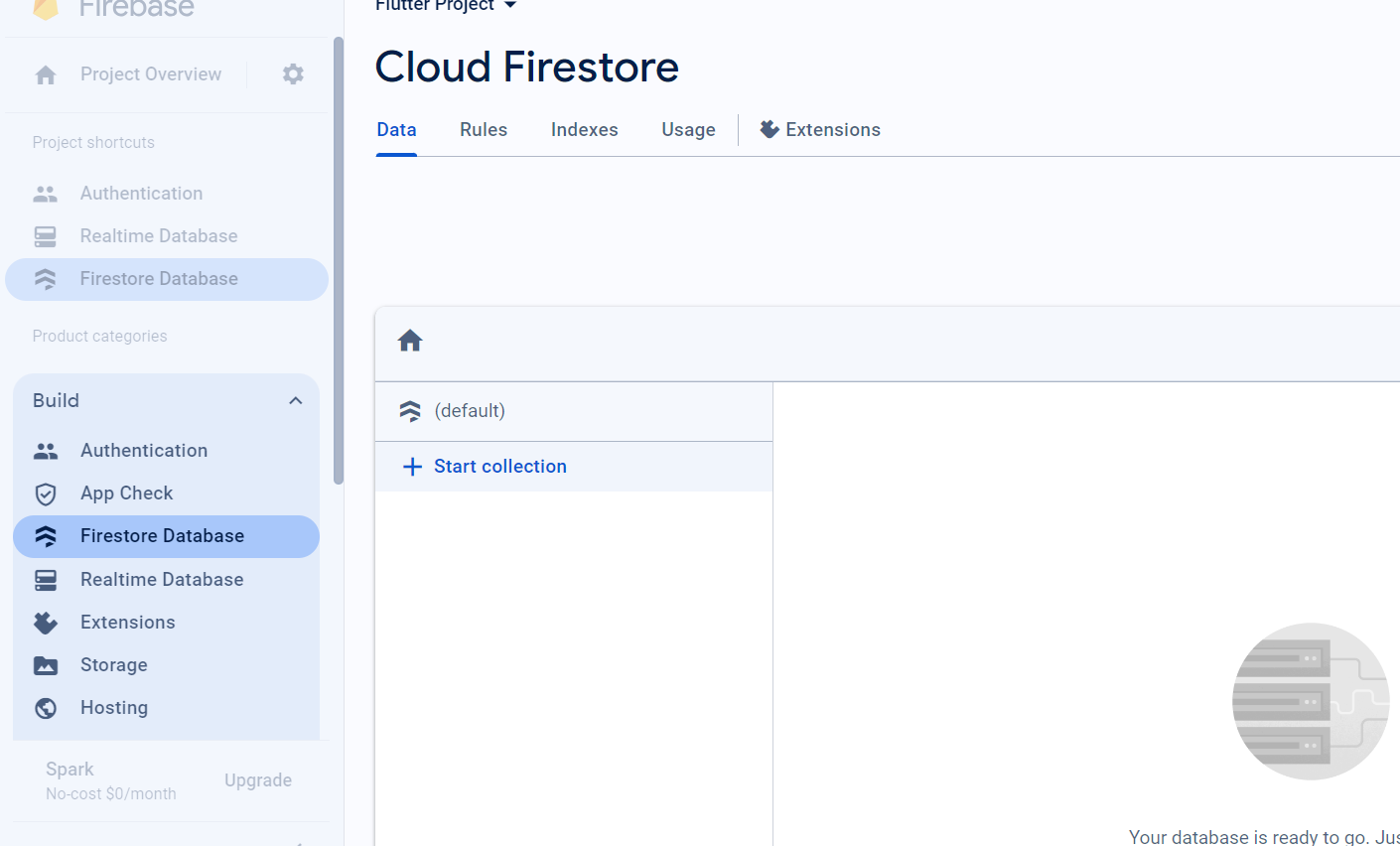This screenshot has width=1400, height=846.
Task: Switch to the Usage tab
Action: [x=688, y=130]
